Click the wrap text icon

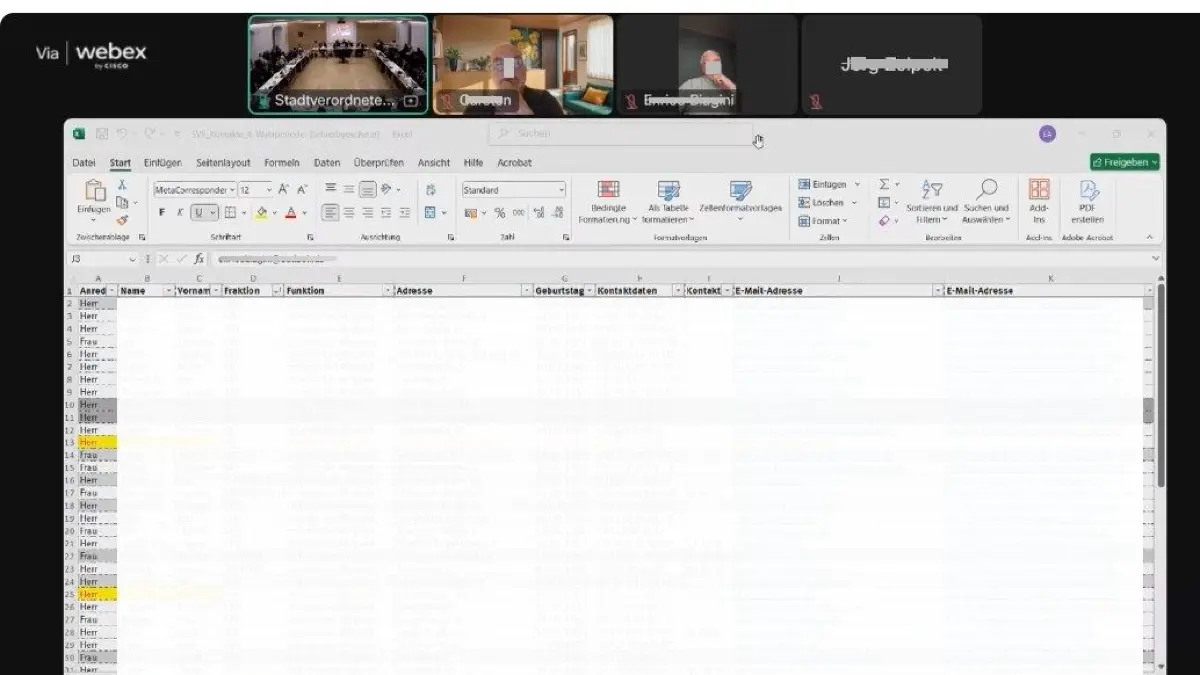click(x=431, y=189)
